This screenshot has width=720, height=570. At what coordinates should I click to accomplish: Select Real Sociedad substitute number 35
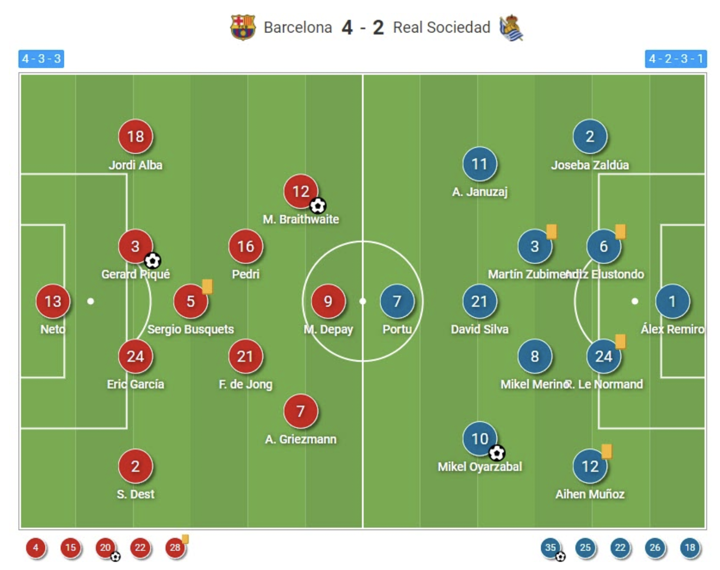click(550, 547)
